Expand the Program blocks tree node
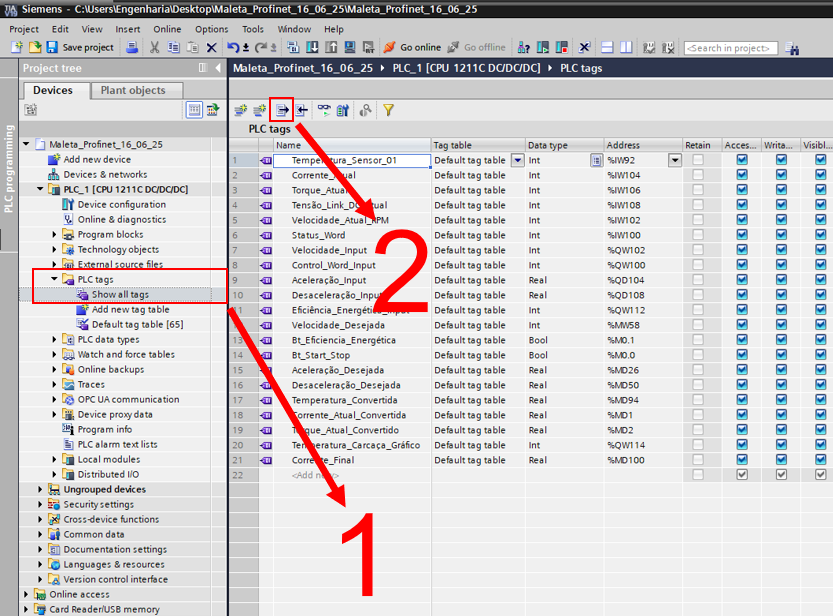This screenshot has height=616, width=833. pos(56,234)
